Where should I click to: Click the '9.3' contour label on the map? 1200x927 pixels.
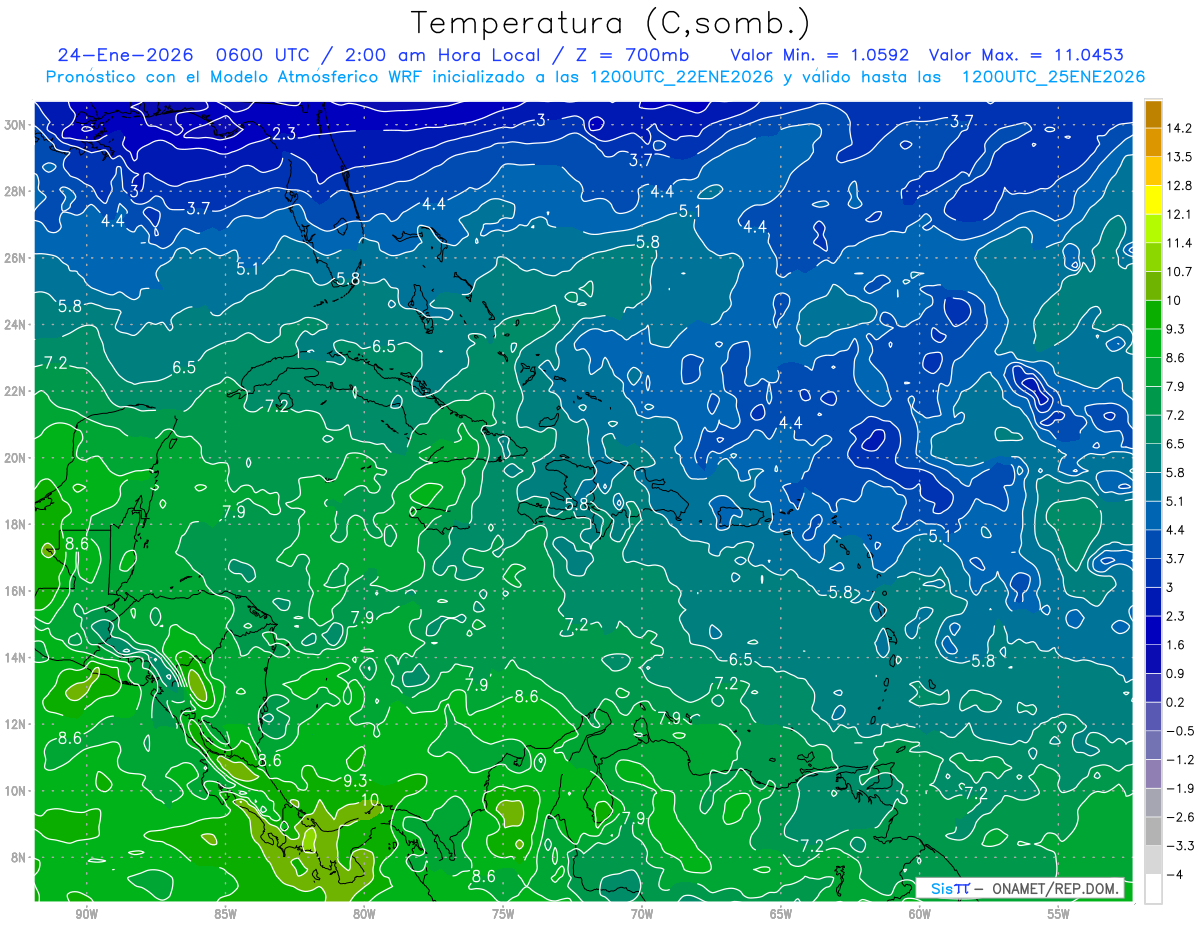pyautogui.click(x=355, y=780)
